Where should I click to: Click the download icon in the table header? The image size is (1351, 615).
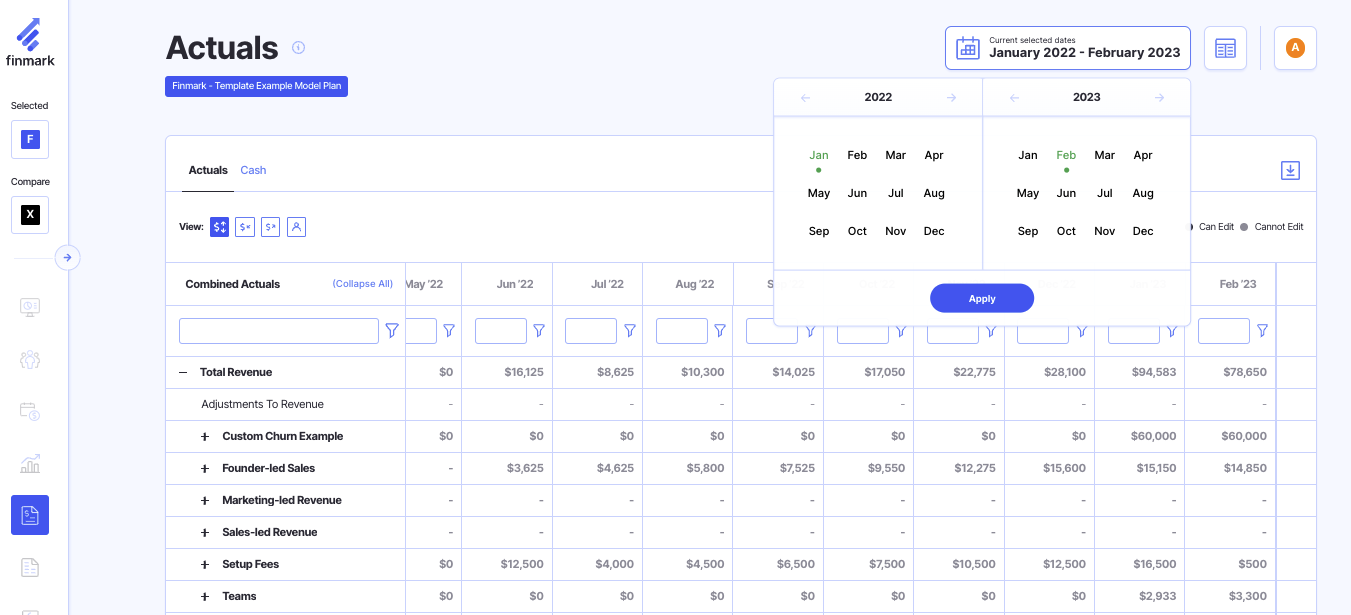[x=1290, y=171]
